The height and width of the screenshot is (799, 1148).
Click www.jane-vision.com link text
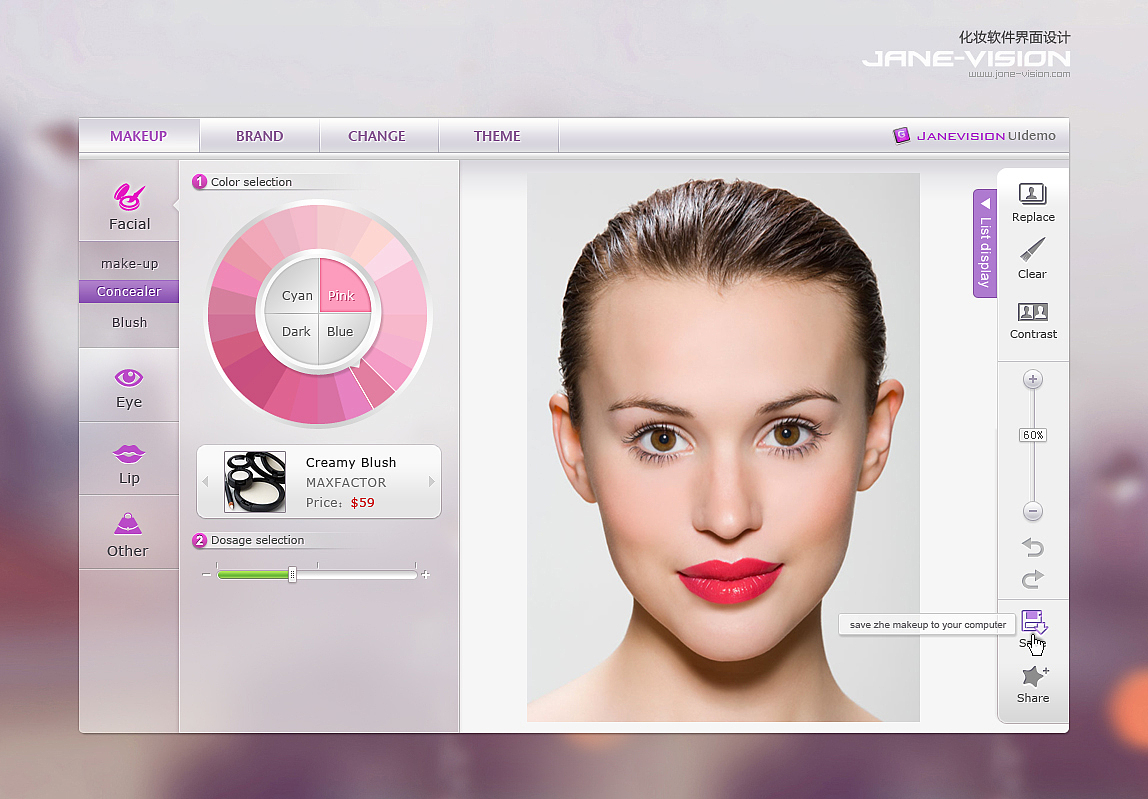(x=1019, y=74)
